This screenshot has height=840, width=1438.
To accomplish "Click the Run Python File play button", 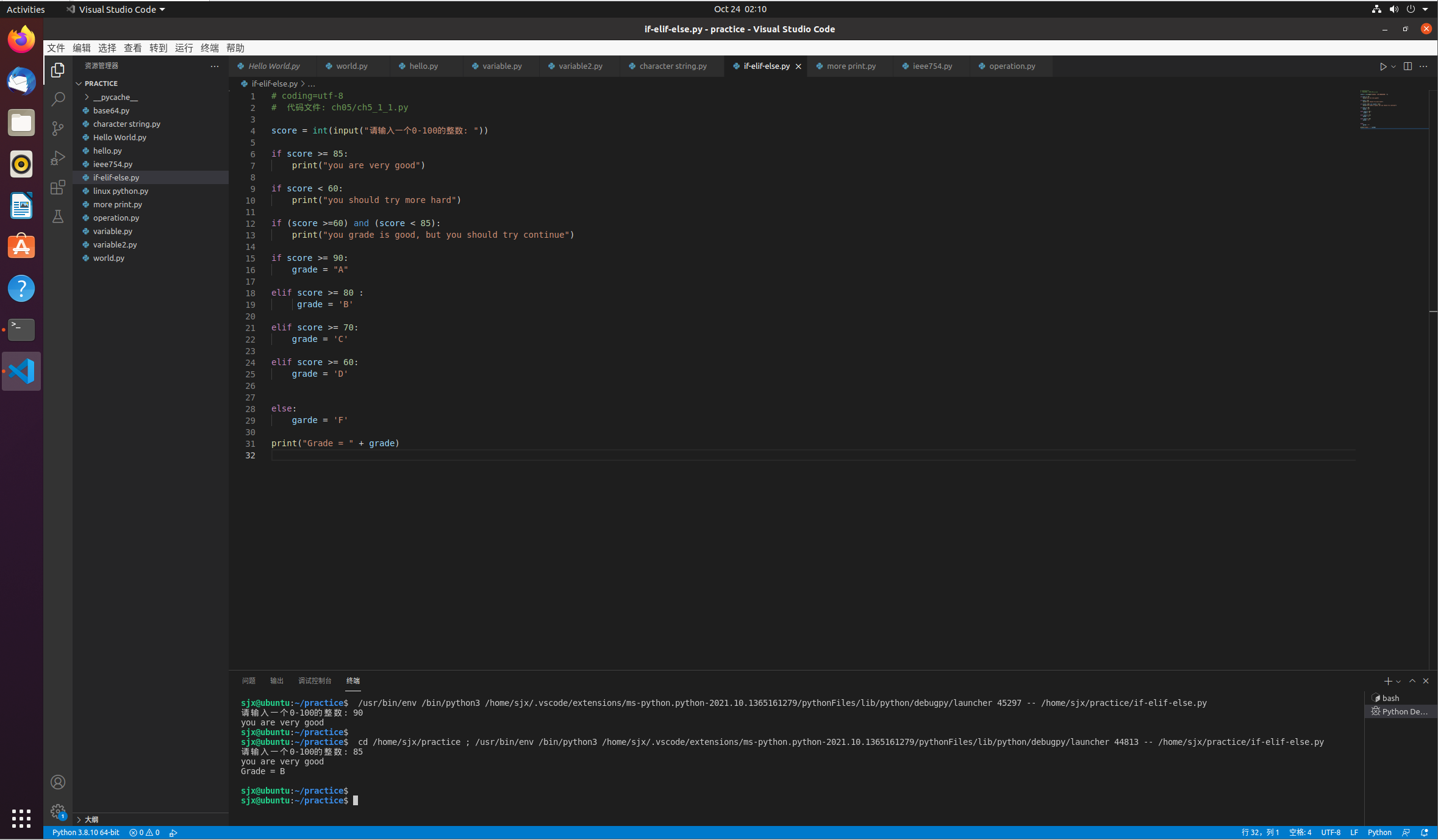I will tap(1383, 66).
